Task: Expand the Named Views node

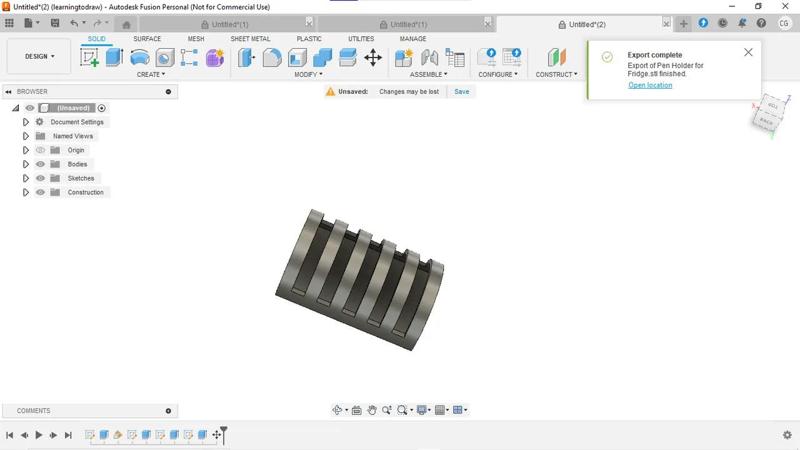Action: [x=26, y=136]
